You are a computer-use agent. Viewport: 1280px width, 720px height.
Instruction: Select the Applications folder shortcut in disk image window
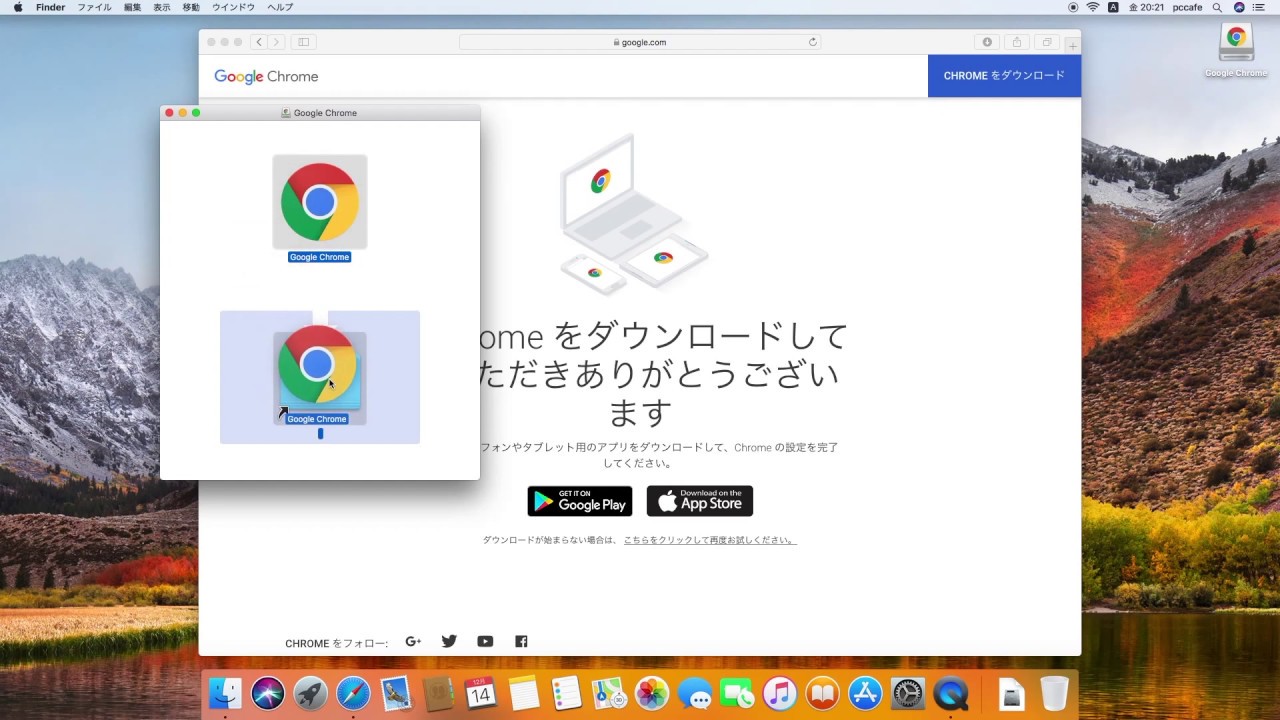coord(320,377)
